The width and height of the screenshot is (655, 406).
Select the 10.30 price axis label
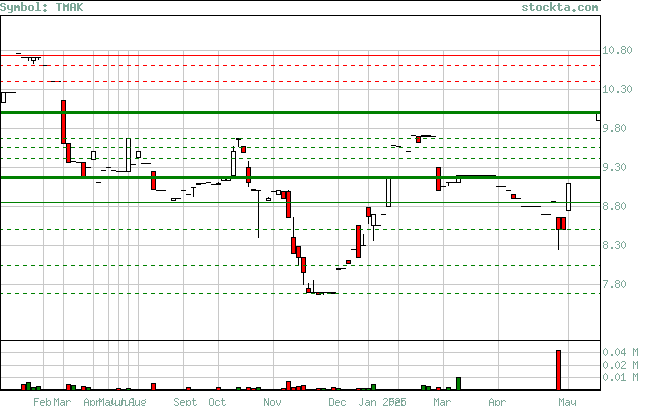(x=617, y=89)
